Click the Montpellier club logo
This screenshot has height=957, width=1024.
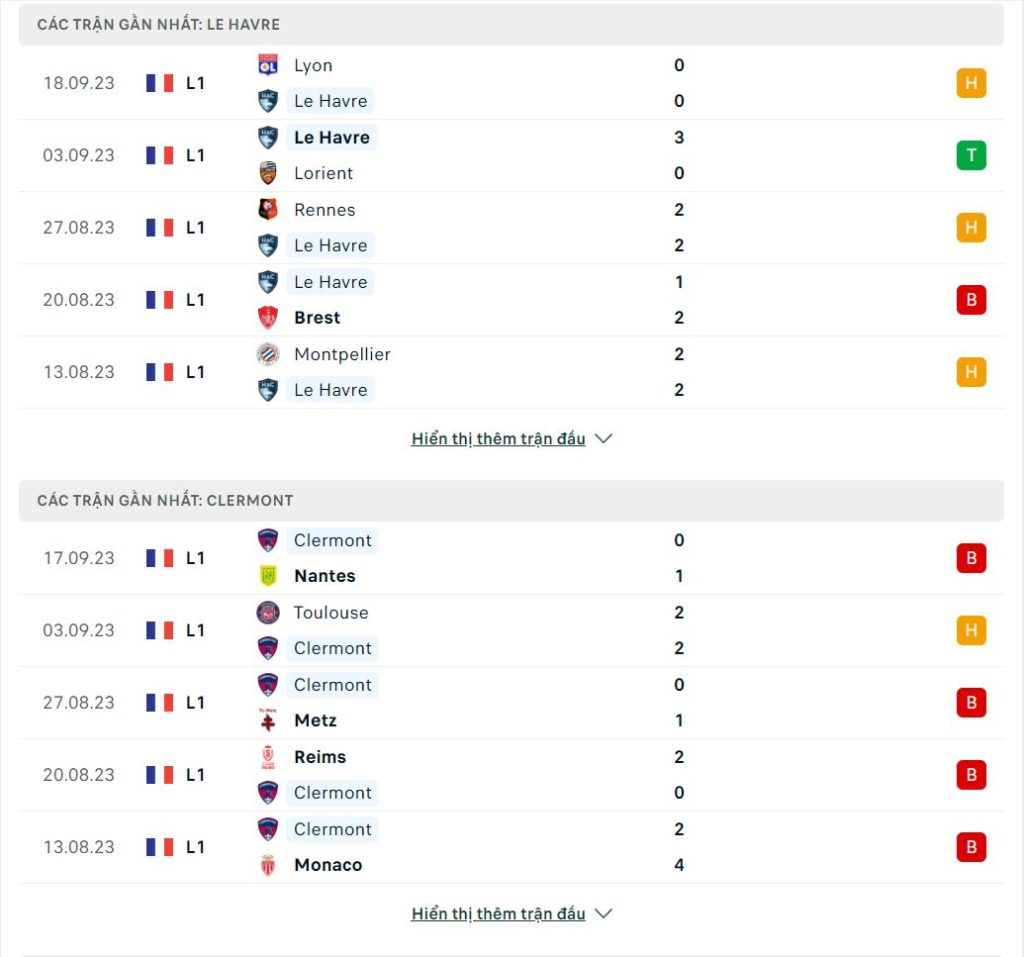coord(268,354)
